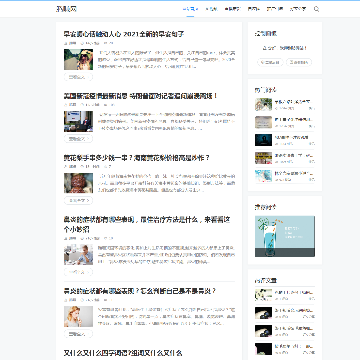Open thumbnail of woman in sunglasses on road
This screenshot has width=360, height=360.
pos(78,59)
